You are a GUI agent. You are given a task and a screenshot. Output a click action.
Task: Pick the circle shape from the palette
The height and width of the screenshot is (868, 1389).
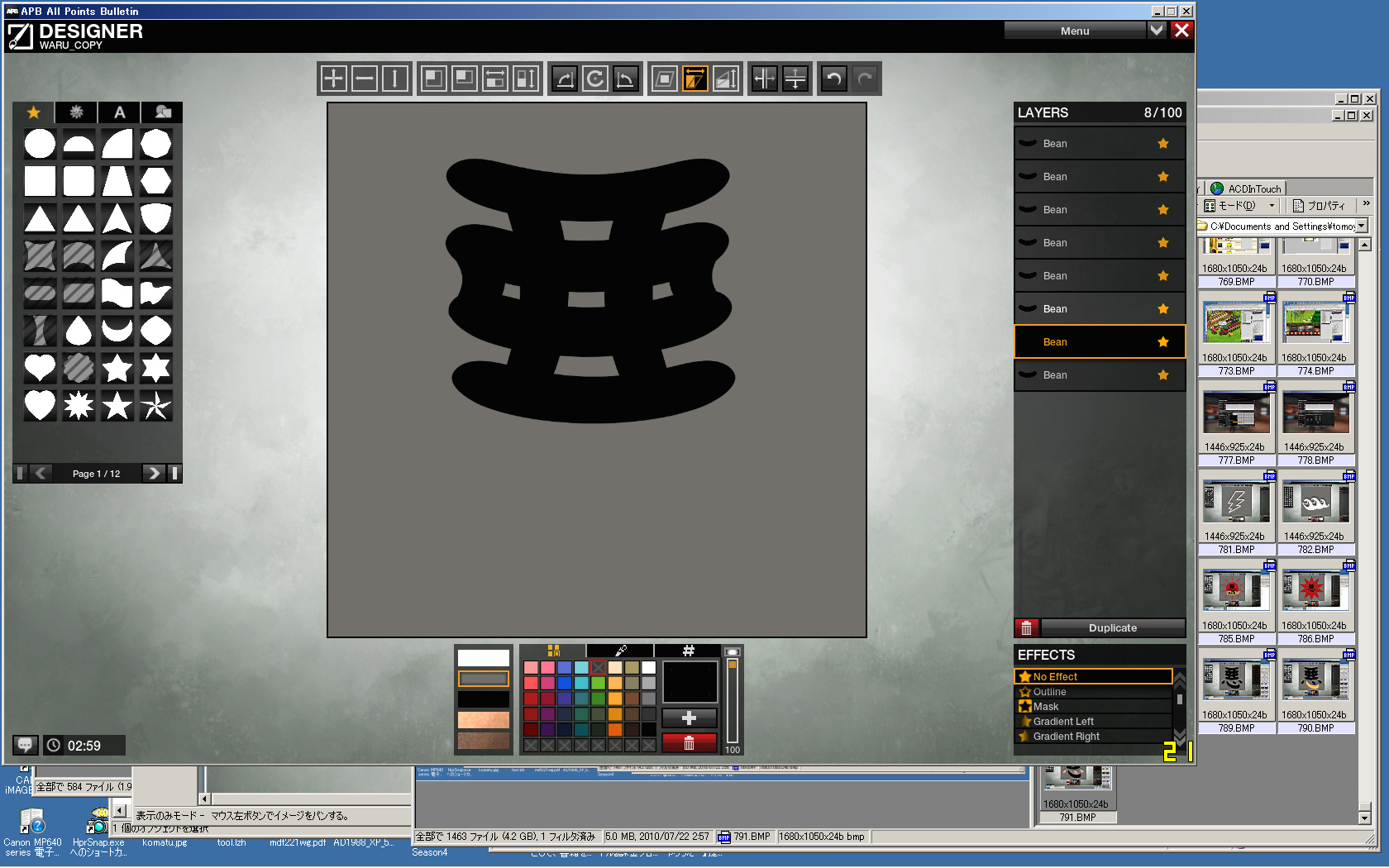pyautogui.click(x=40, y=144)
